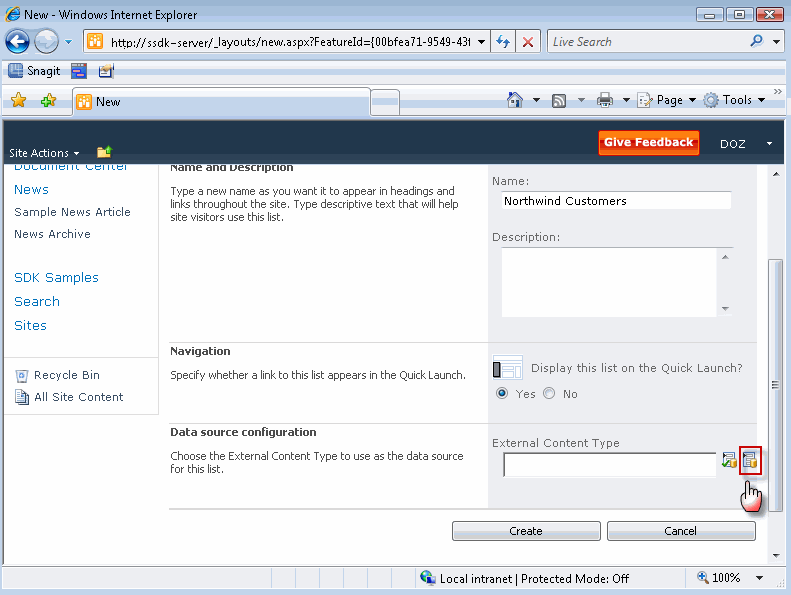The height and width of the screenshot is (595, 791).
Task: Refresh the page using refresh icon
Action: tap(502, 42)
